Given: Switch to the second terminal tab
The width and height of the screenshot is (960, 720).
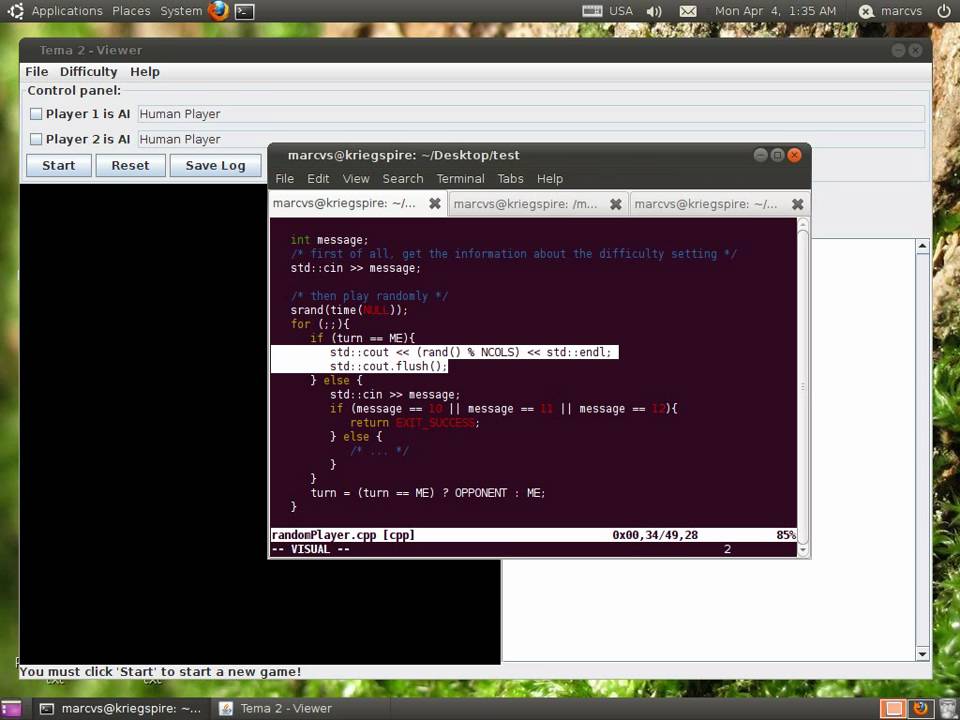Looking at the screenshot, I should pyautogui.click(x=538, y=204).
